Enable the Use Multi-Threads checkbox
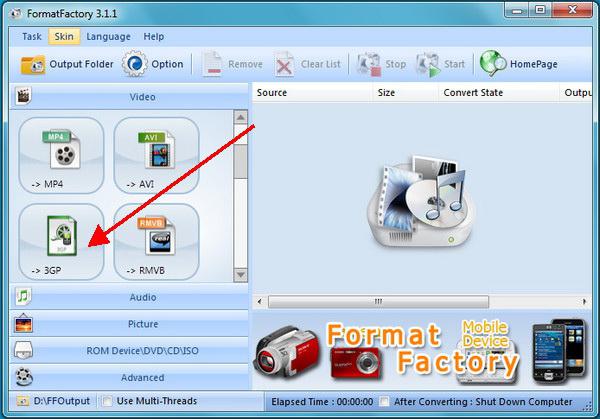Image resolution: width=600 pixels, height=419 pixels. [106, 401]
